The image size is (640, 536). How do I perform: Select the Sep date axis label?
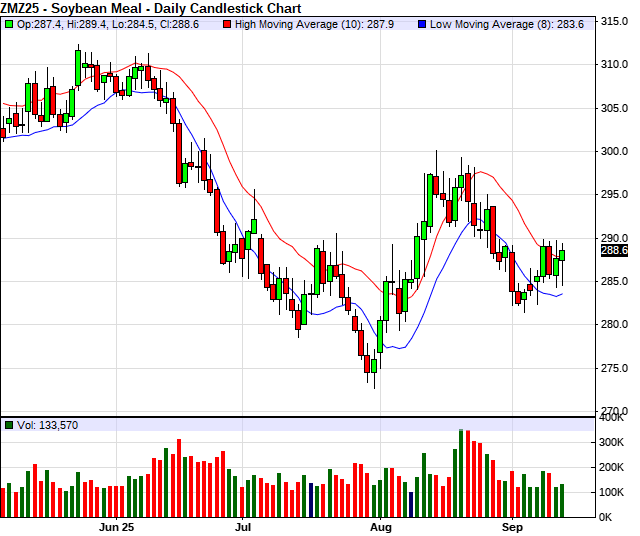(512, 525)
